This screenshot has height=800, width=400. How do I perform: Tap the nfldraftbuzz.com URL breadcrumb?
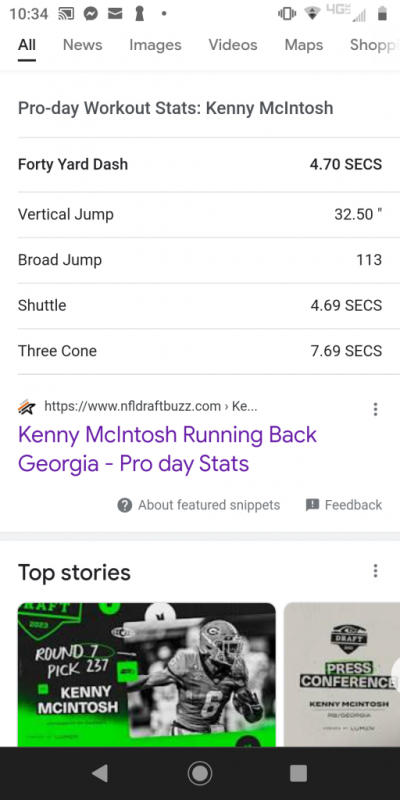151,407
